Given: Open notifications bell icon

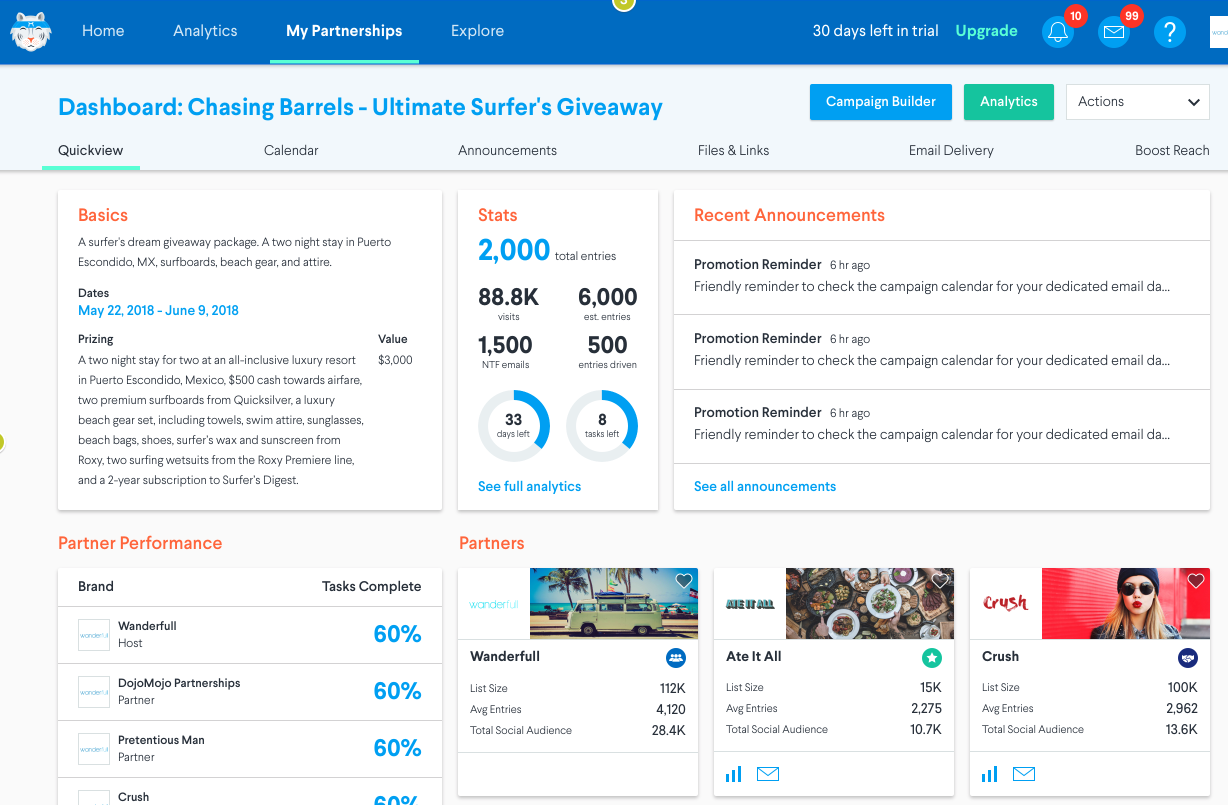Looking at the screenshot, I should click(1058, 32).
